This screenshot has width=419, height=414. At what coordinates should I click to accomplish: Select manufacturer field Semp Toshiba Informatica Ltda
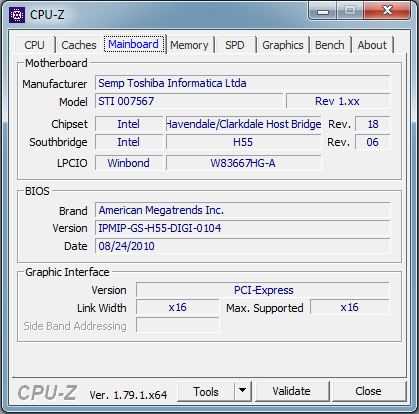[x=243, y=83]
